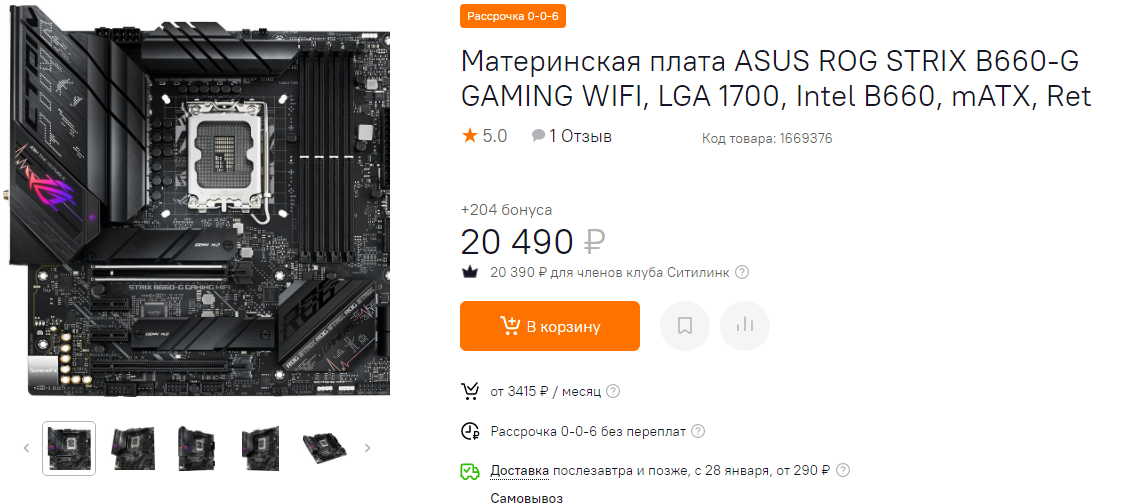Screen dimensions: 1126x504
Task: Show next thumbnails with right arrow
Action: [x=368, y=448]
